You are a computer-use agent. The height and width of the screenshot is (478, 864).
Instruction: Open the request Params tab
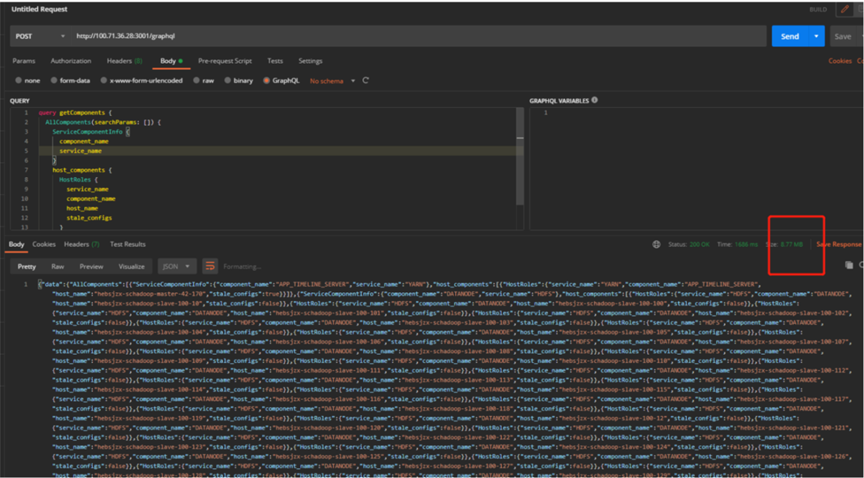pos(24,61)
